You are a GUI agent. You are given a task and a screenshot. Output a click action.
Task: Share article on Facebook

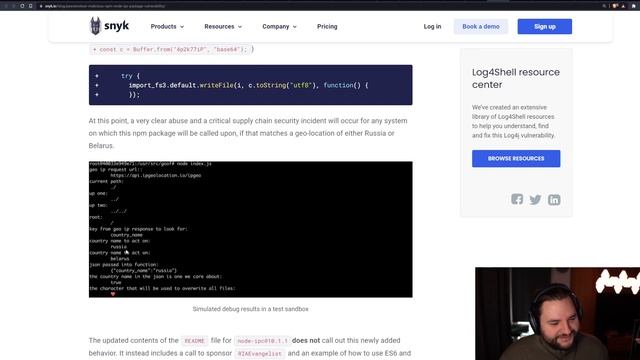[x=517, y=199]
